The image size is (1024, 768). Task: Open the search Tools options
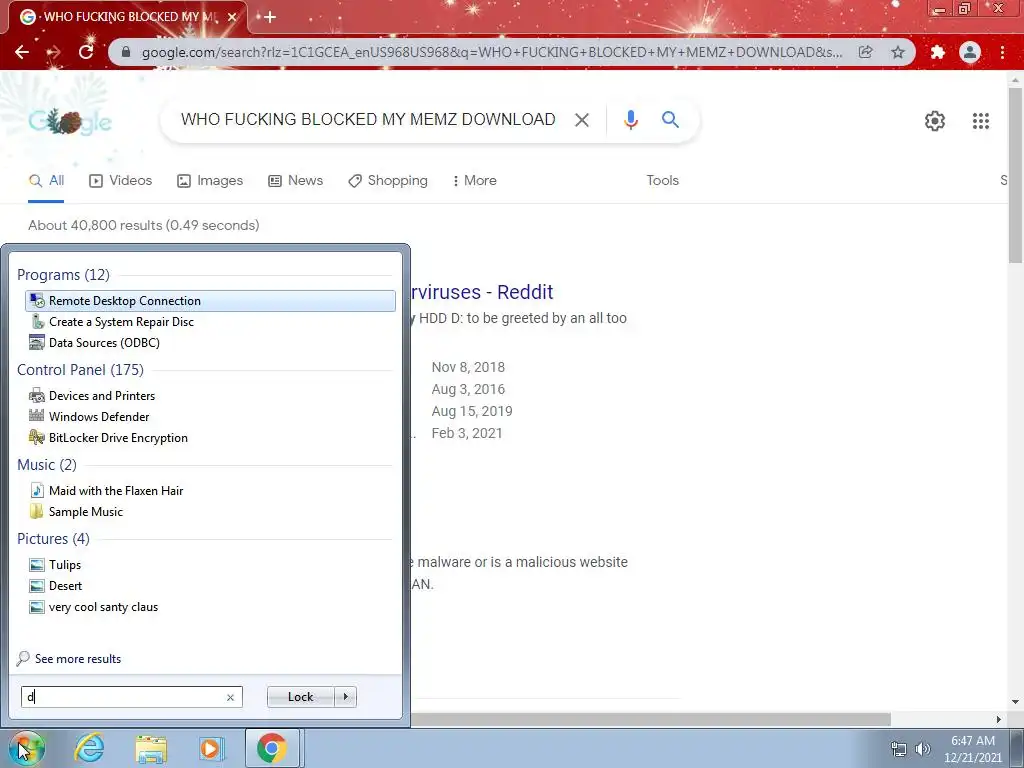[x=662, y=181]
